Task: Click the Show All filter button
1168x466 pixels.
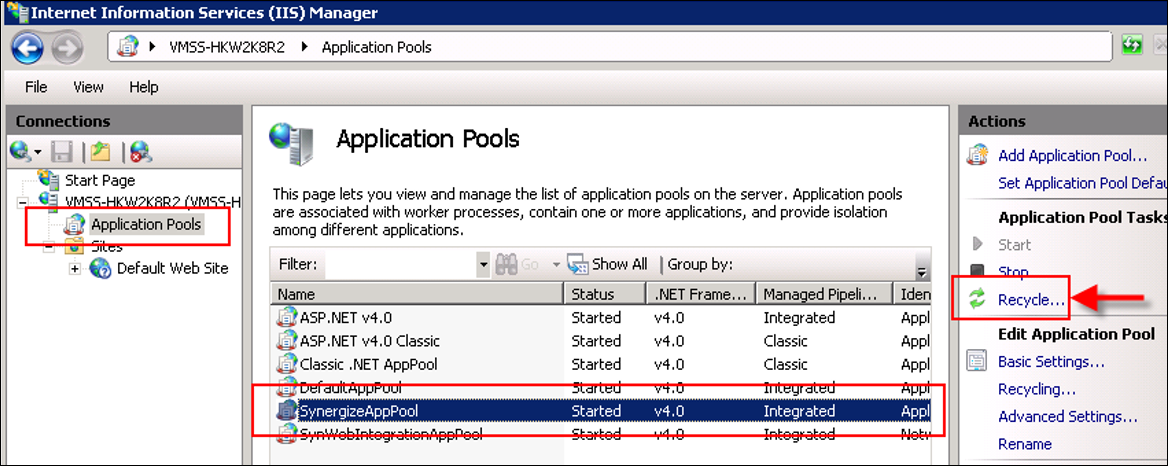Action: click(607, 264)
